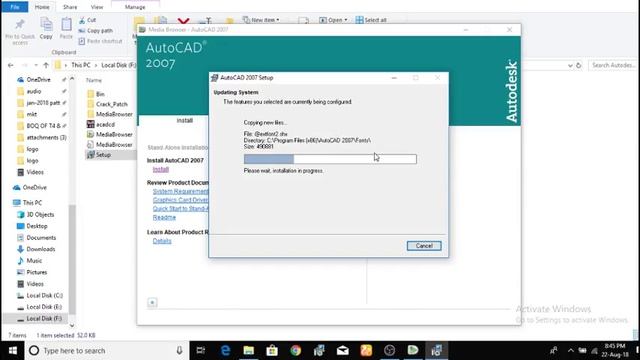640x360 pixels.
Task: Open the New item dropdown
Action: coord(261,20)
